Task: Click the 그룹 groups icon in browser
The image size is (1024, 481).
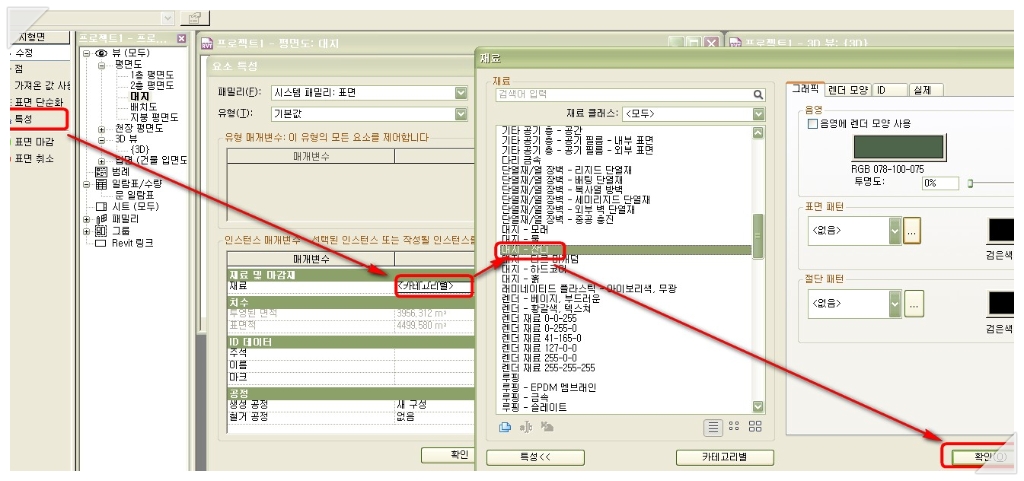Action: (x=101, y=230)
